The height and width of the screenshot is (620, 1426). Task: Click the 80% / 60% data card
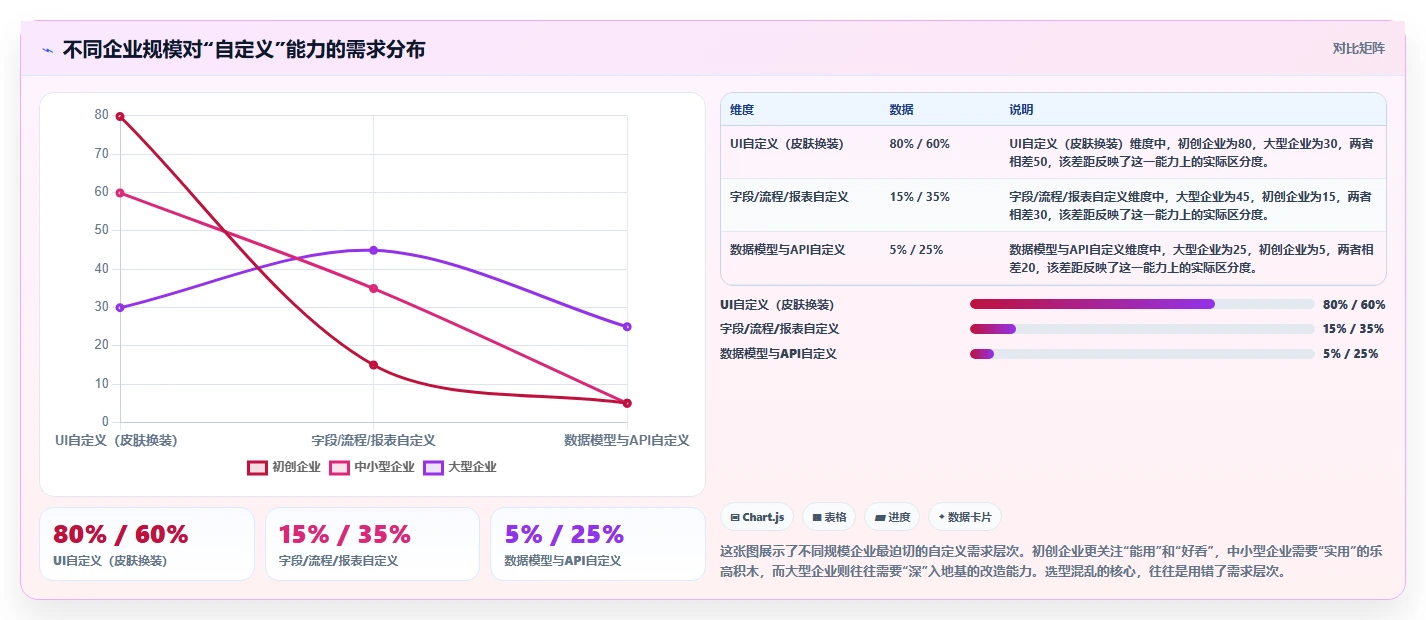pyautogui.click(x=147, y=544)
